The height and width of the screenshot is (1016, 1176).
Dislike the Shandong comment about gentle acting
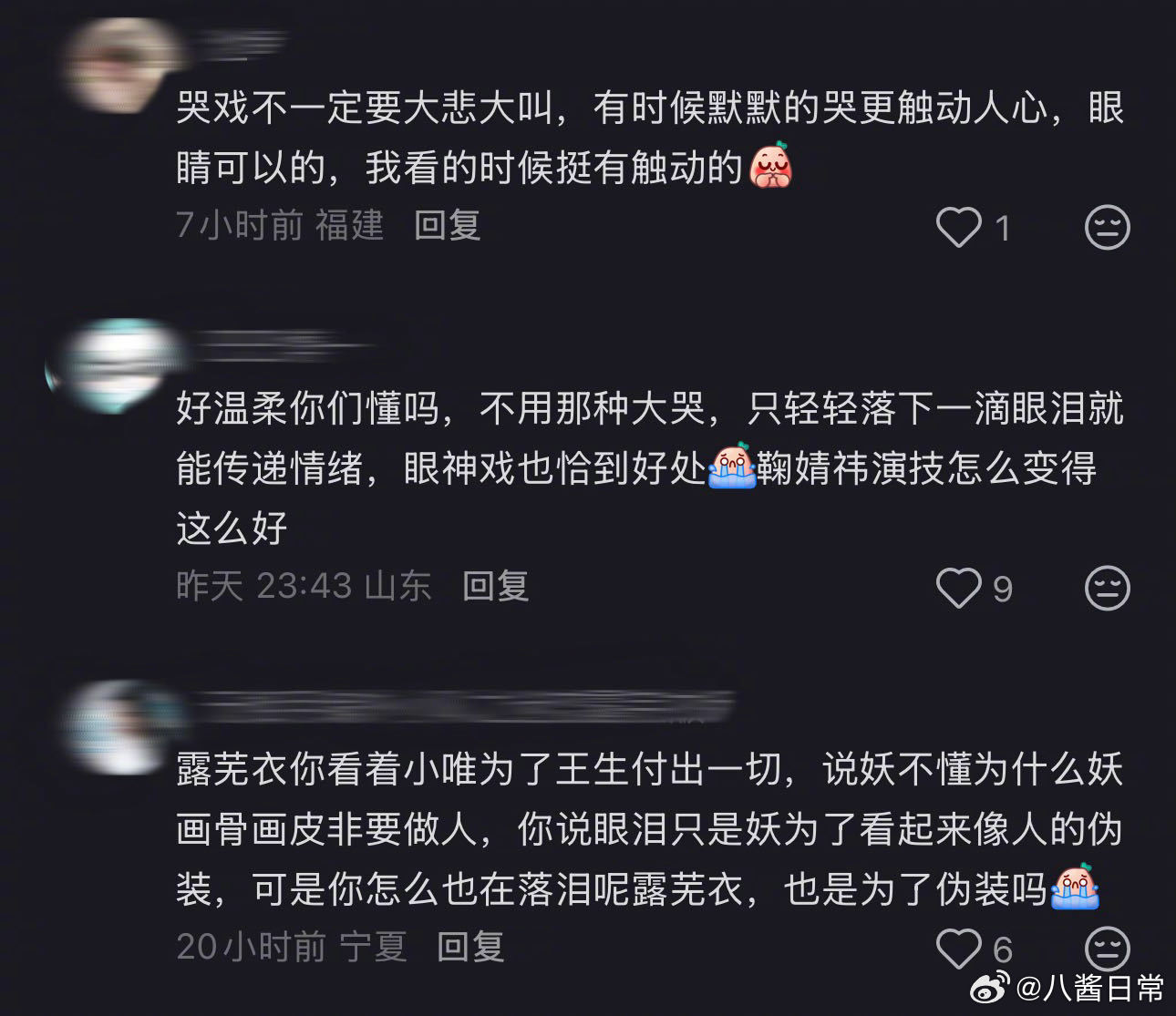tap(1108, 588)
